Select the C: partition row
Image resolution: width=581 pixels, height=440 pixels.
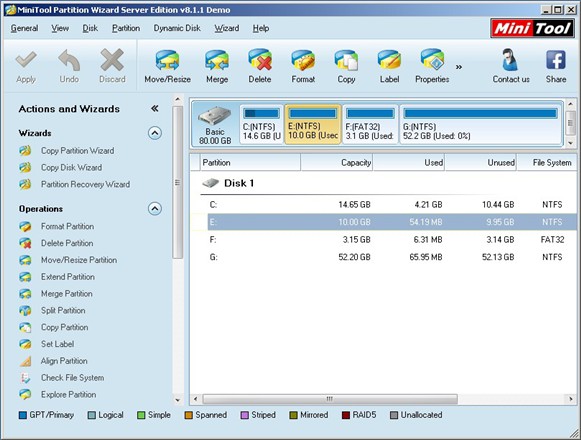coord(385,205)
